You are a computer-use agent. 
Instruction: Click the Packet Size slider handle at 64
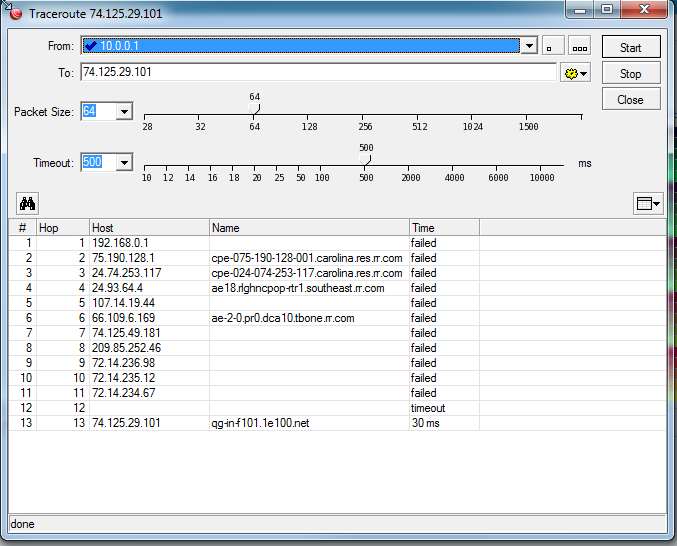pyautogui.click(x=255, y=108)
